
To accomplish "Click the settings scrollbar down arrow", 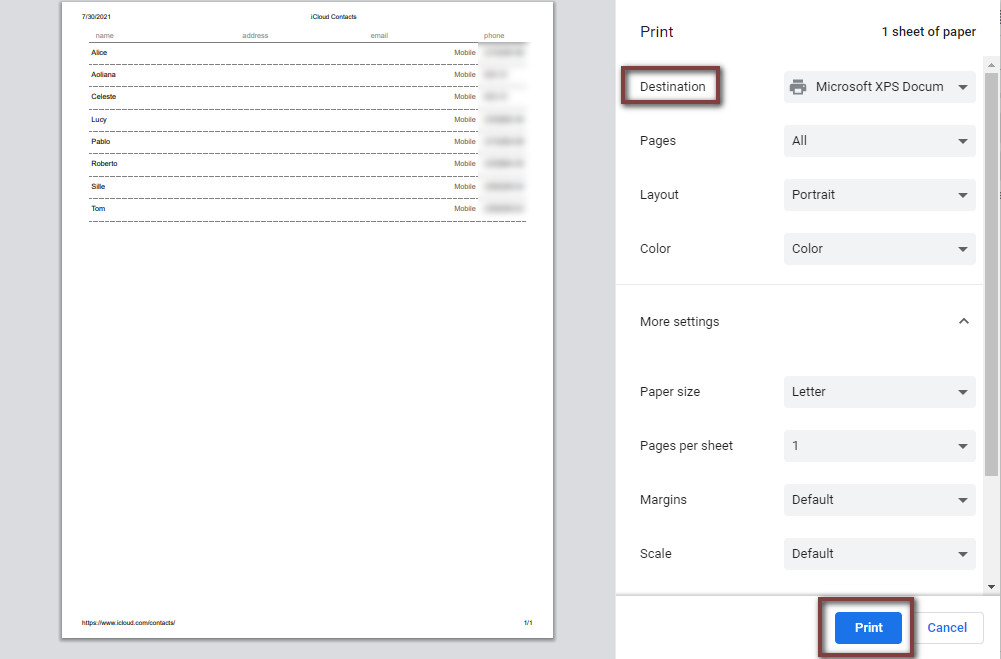I will tap(991, 586).
